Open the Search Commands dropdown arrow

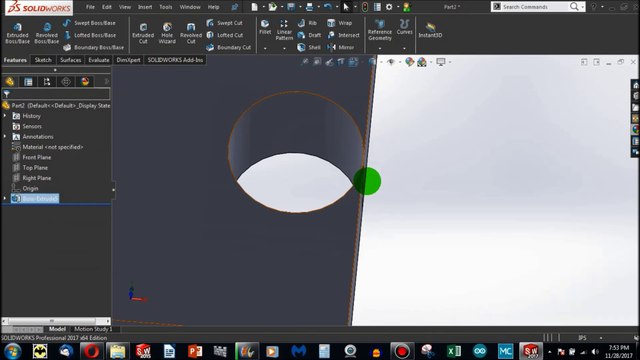(x=582, y=7)
